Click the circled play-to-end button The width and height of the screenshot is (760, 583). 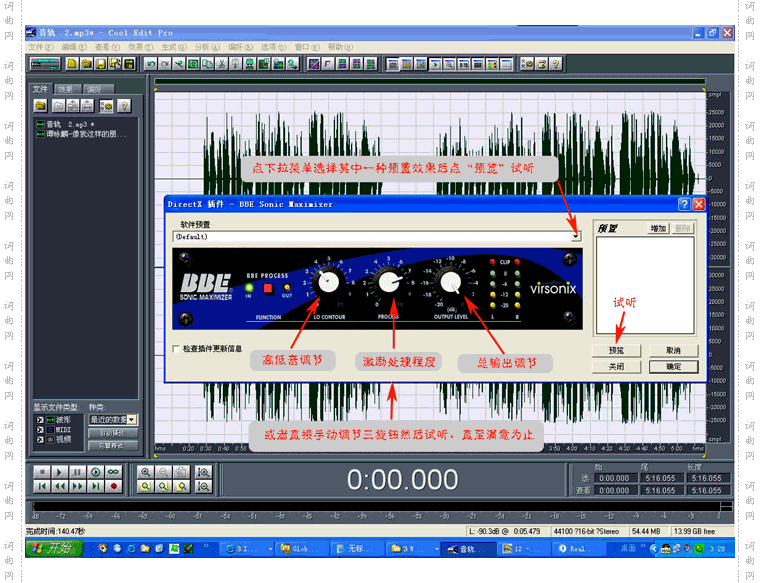pyautogui.click(x=95, y=472)
